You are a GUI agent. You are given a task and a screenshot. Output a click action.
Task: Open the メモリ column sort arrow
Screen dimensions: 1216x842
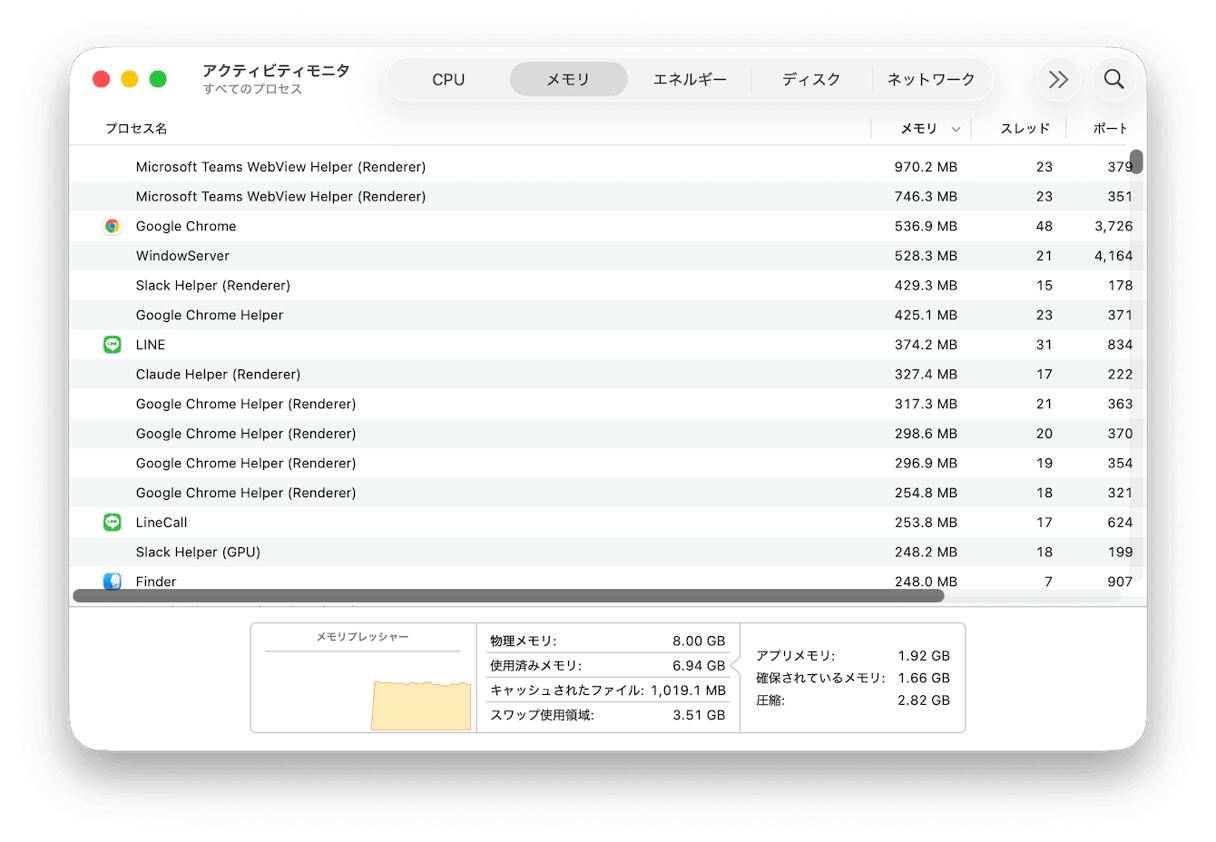coord(957,128)
